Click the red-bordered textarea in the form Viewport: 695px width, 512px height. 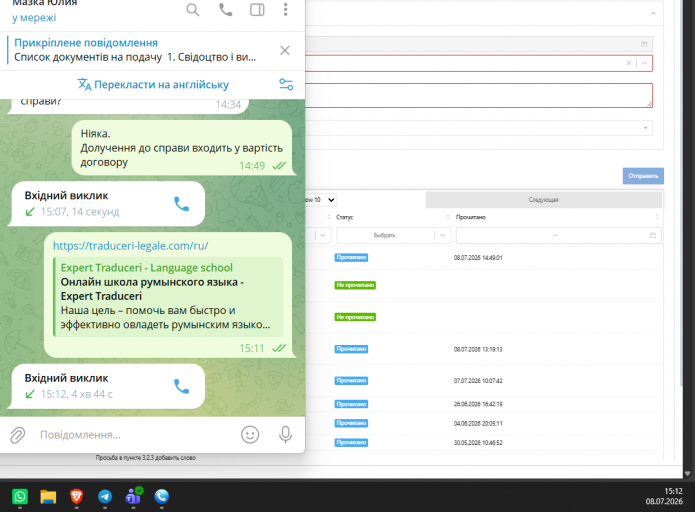478,95
